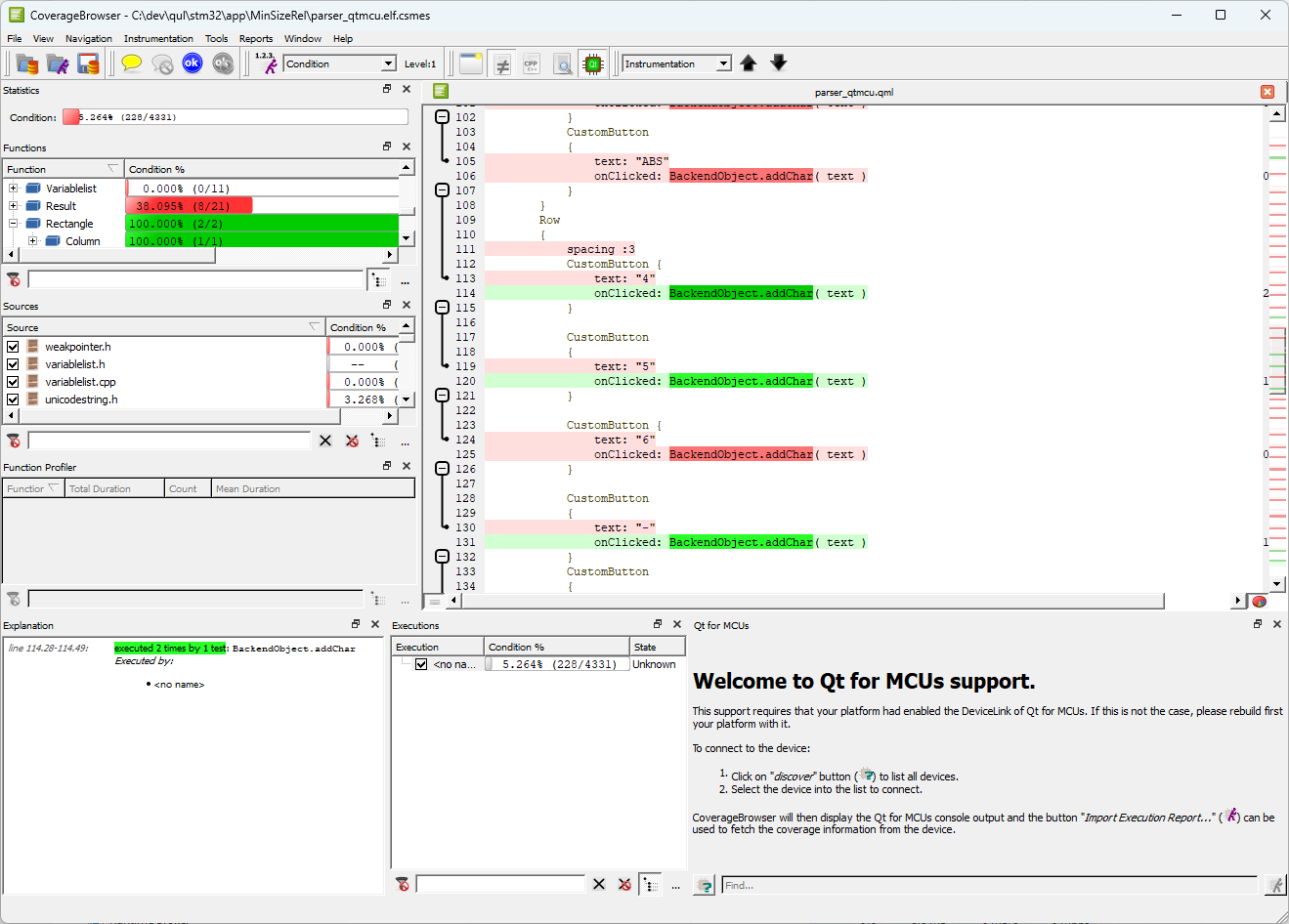The image size is (1289, 924).
Task: Open the Reports menu
Action: point(256,39)
